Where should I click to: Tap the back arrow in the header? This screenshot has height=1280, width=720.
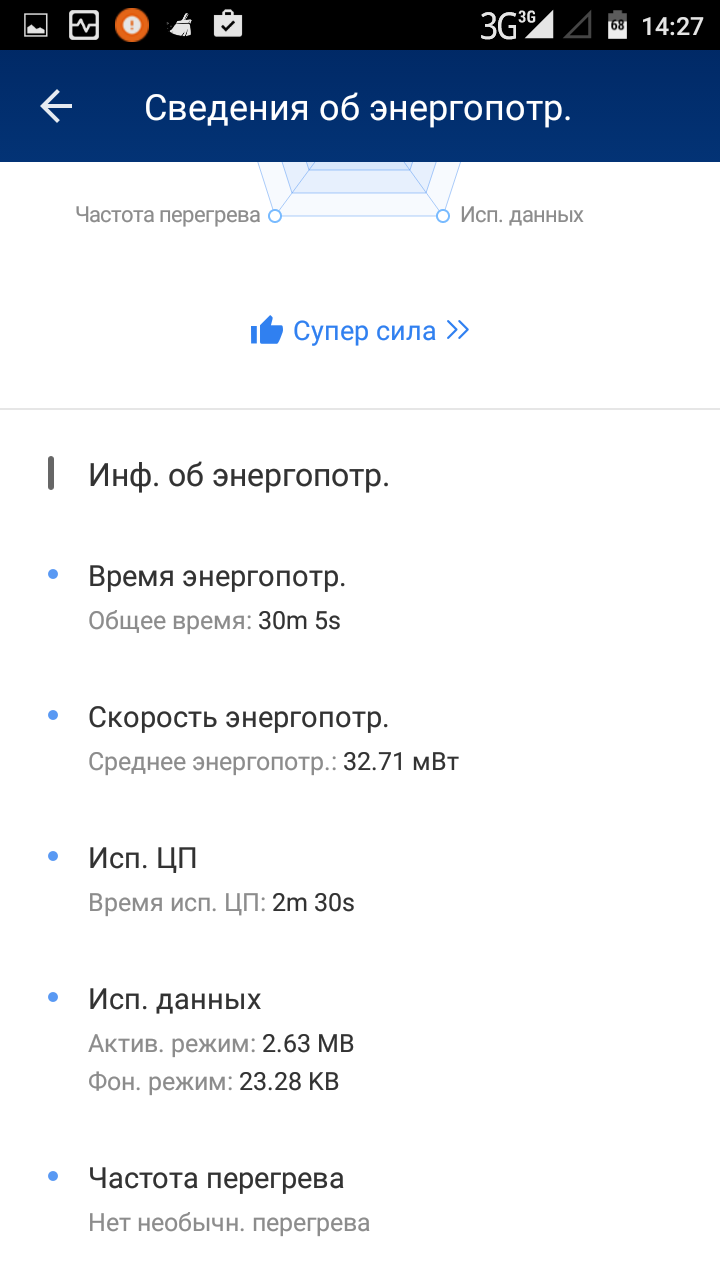point(56,107)
